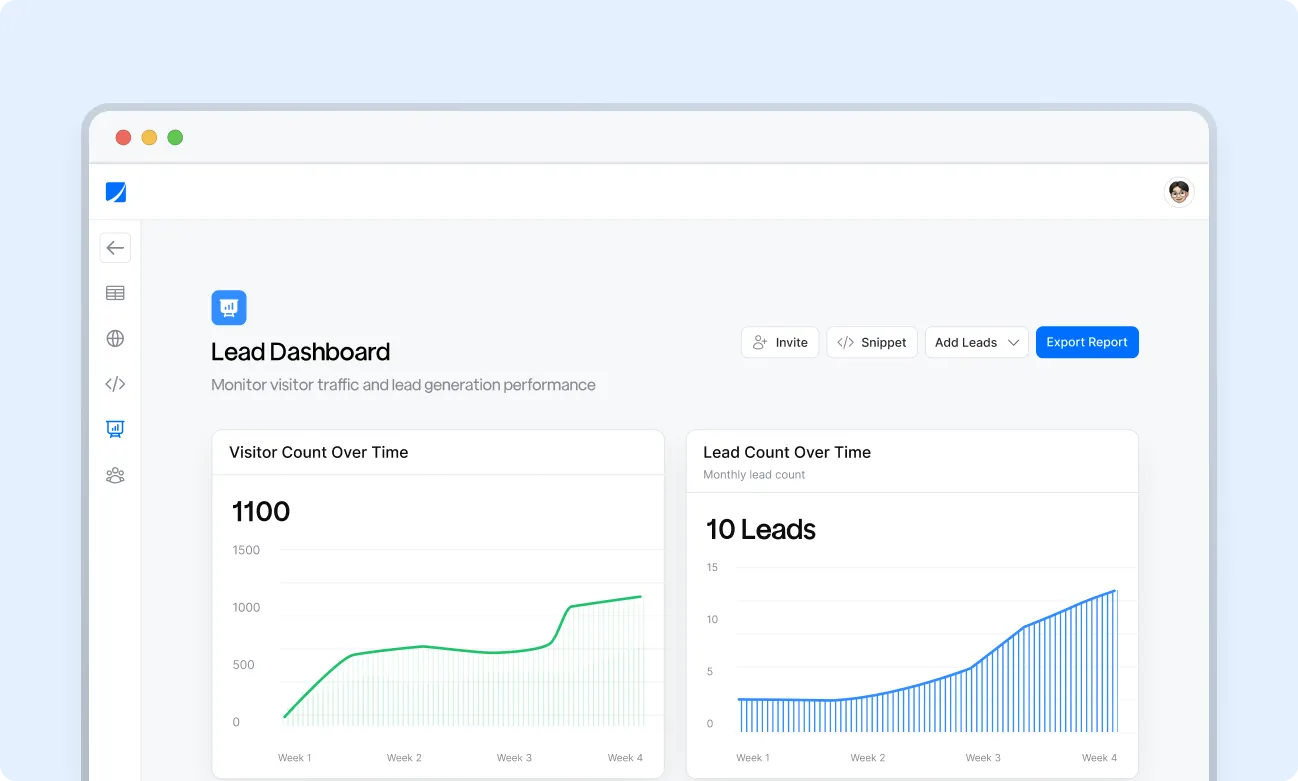Click the blue app logo icon

116,192
